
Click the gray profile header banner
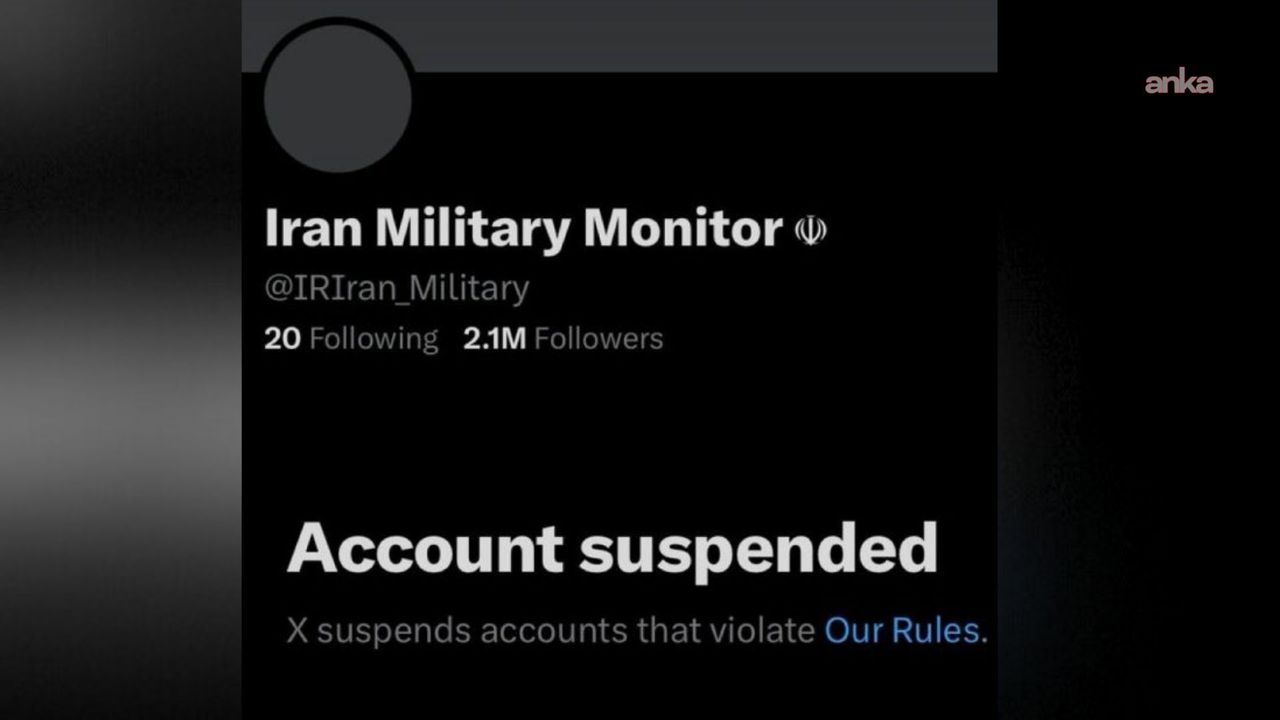point(700,35)
